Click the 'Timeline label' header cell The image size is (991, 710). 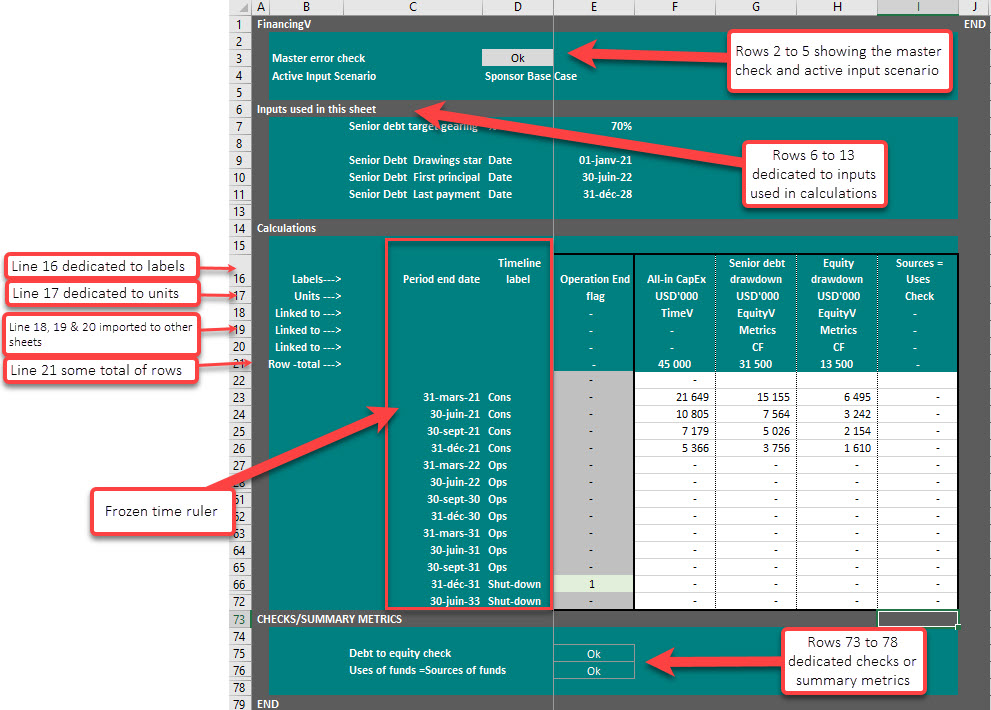click(x=519, y=271)
